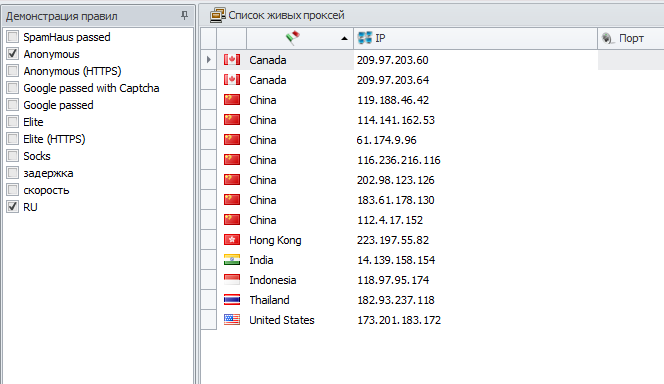The height and width of the screenshot is (384, 664).
Task: Click Canada flag for 209.97.203.64
Action: tap(232, 80)
